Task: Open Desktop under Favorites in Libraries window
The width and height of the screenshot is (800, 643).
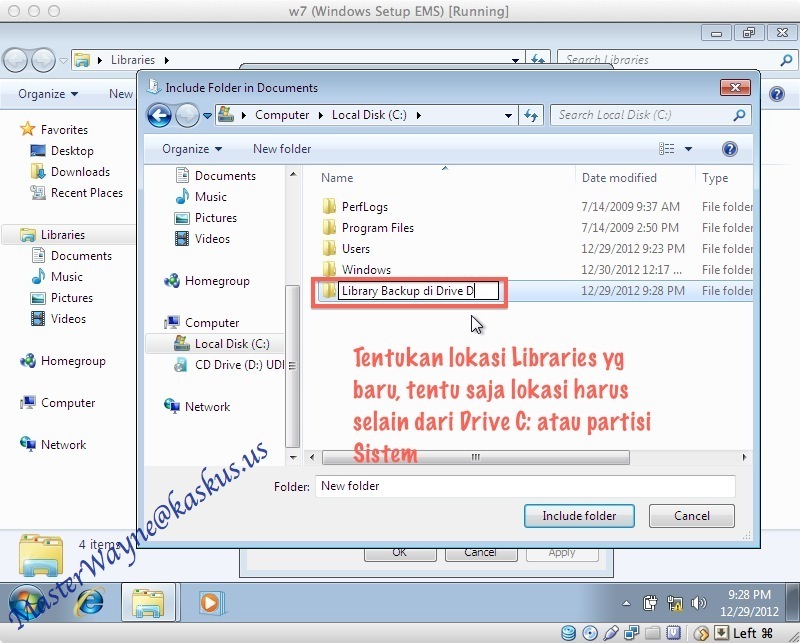Action: (72, 151)
